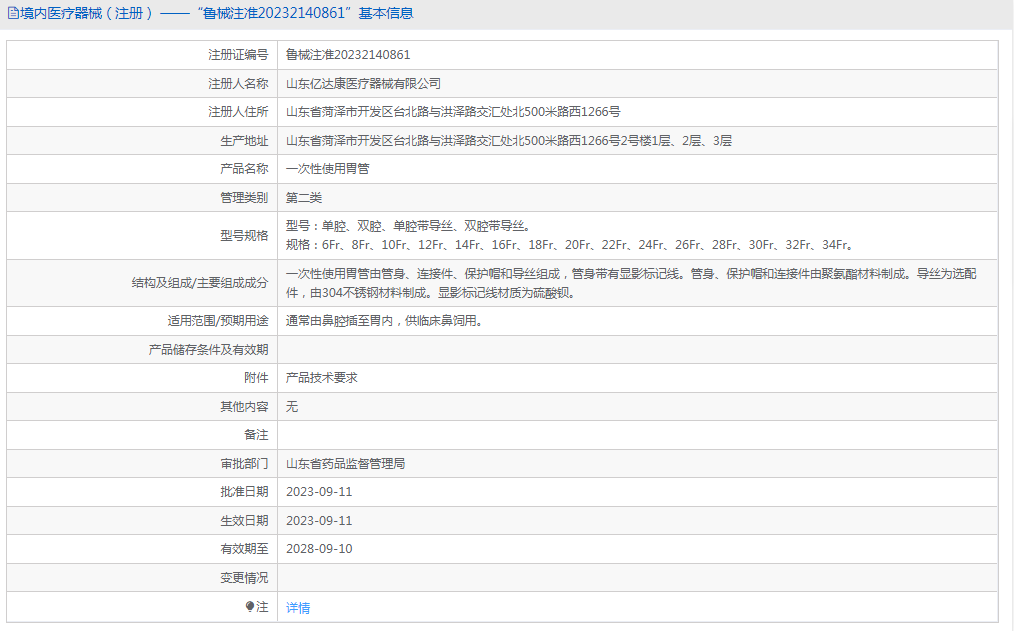This screenshot has height=631, width=1014.
Task: Click the 产品名称 label
Action: [244, 169]
